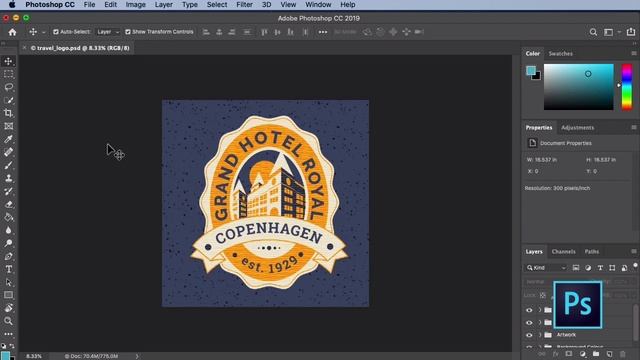640x360 pixels.
Task: Select the Clone Stamp tool
Action: click(8, 178)
